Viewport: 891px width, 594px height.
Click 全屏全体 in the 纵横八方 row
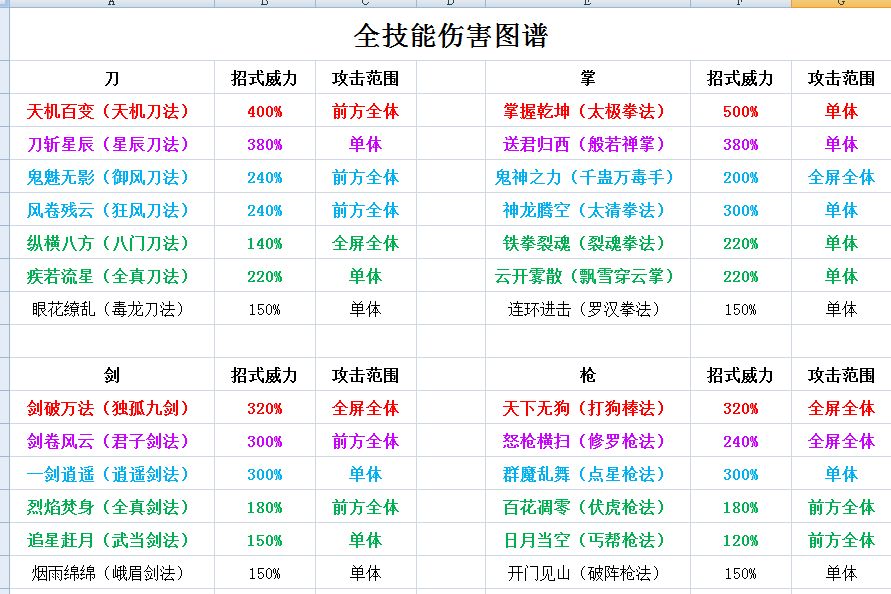click(365, 243)
